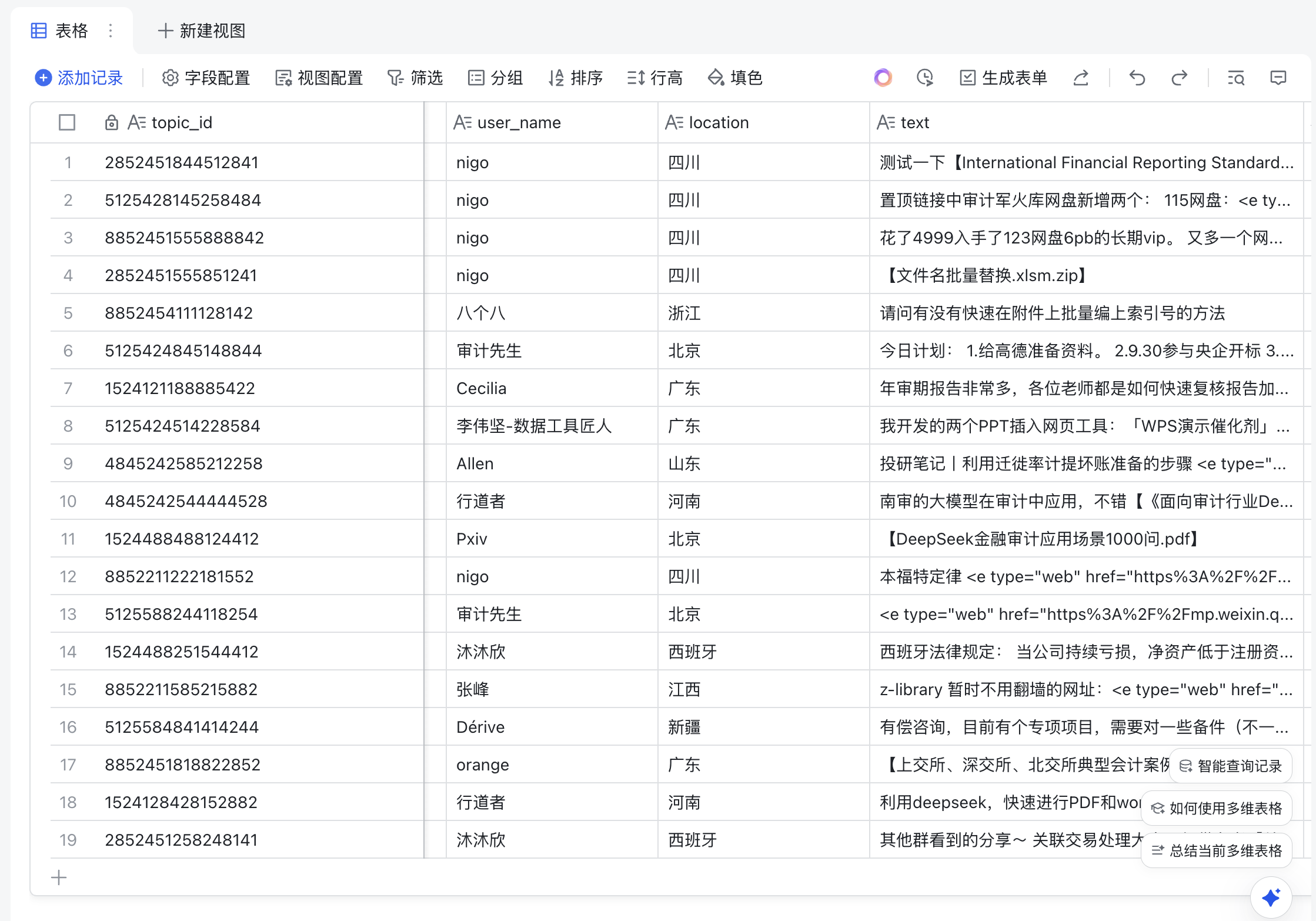Click the colorful AI ring icon
The image size is (1316, 921).
tap(883, 78)
